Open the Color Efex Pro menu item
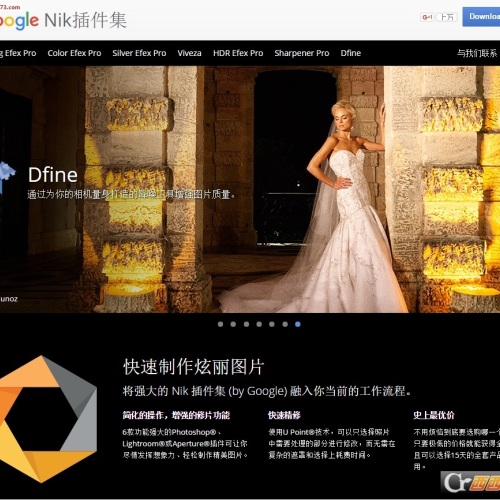 tap(74, 53)
